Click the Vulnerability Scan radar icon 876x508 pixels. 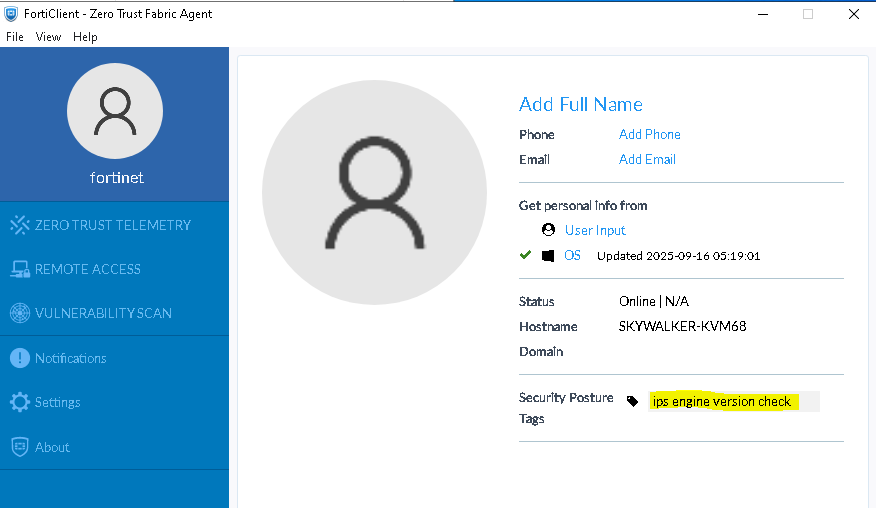pyautogui.click(x=20, y=313)
